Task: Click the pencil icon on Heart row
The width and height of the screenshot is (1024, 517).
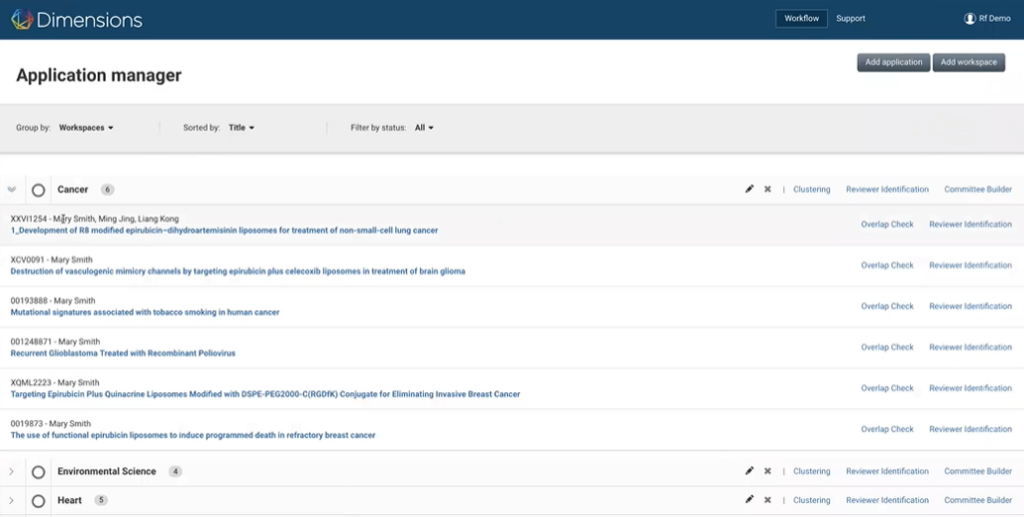Action: (749, 499)
